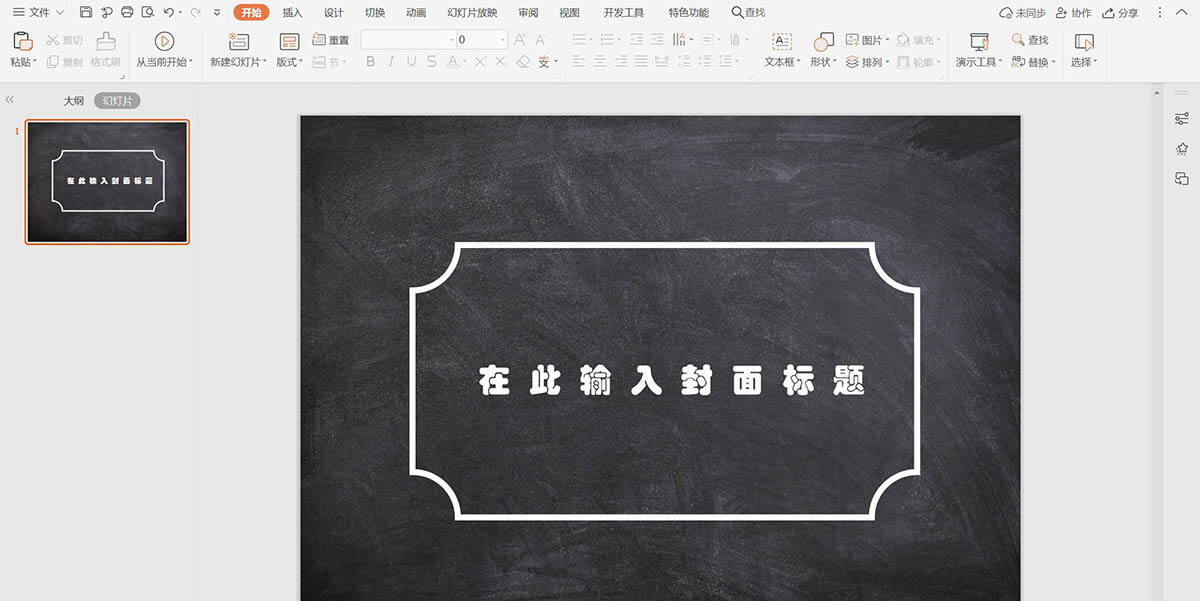Click the 协作 collaborate button

[1073, 13]
